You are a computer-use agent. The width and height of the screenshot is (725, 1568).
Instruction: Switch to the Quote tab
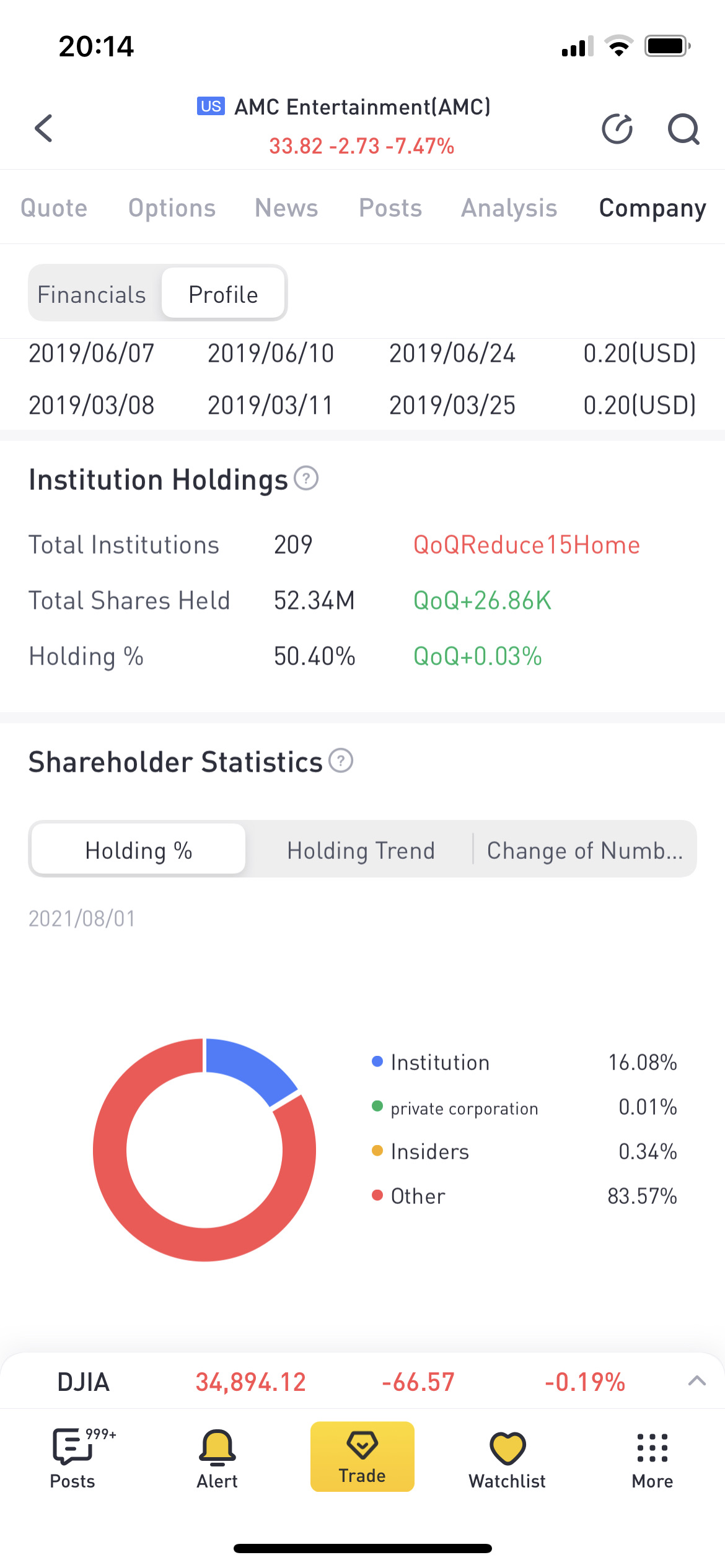[54, 208]
